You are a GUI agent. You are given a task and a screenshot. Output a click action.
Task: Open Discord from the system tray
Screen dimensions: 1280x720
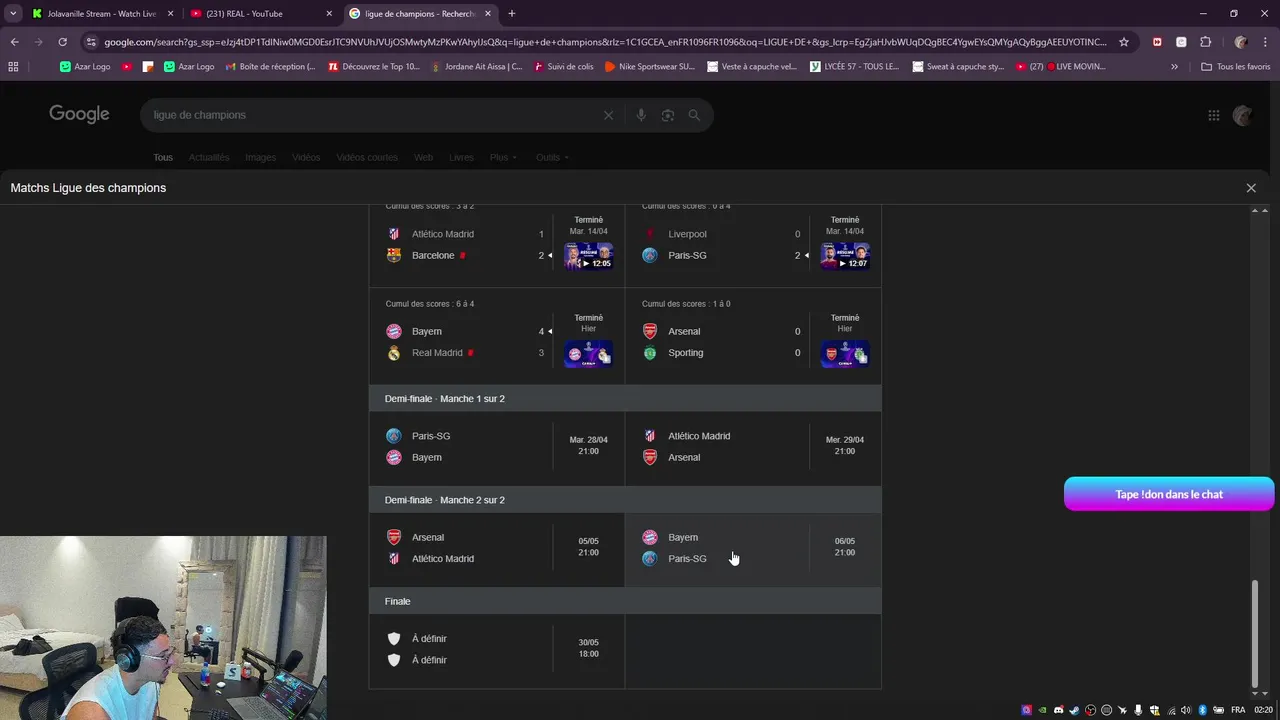(x=1059, y=710)
